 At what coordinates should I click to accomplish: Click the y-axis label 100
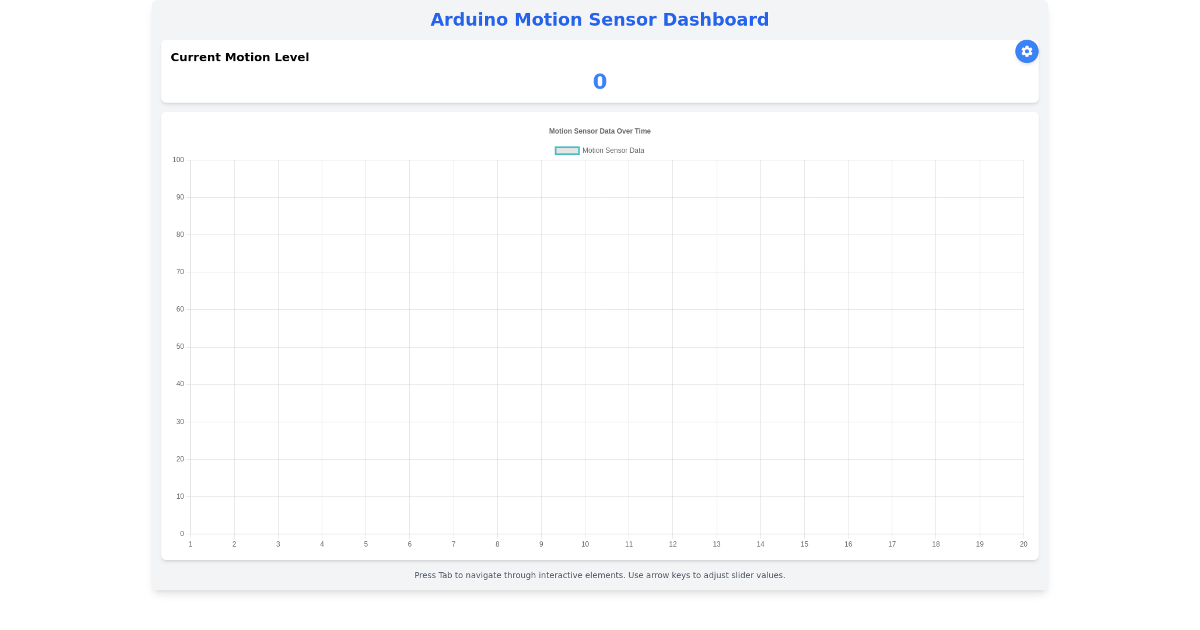click(x=177, y=159)
